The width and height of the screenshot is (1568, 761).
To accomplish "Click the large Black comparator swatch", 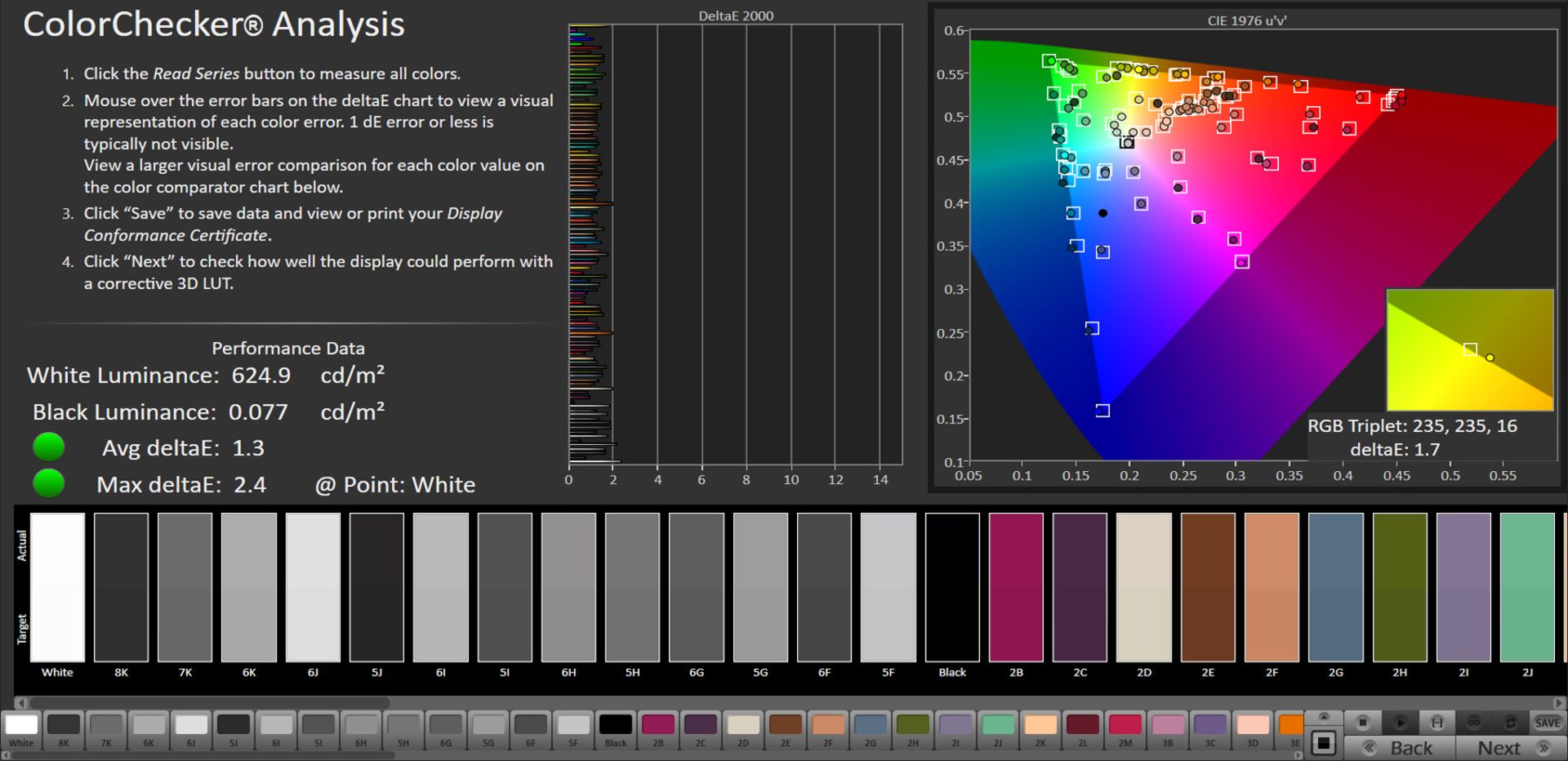I will pyautogui.click(x=952, y=587).
